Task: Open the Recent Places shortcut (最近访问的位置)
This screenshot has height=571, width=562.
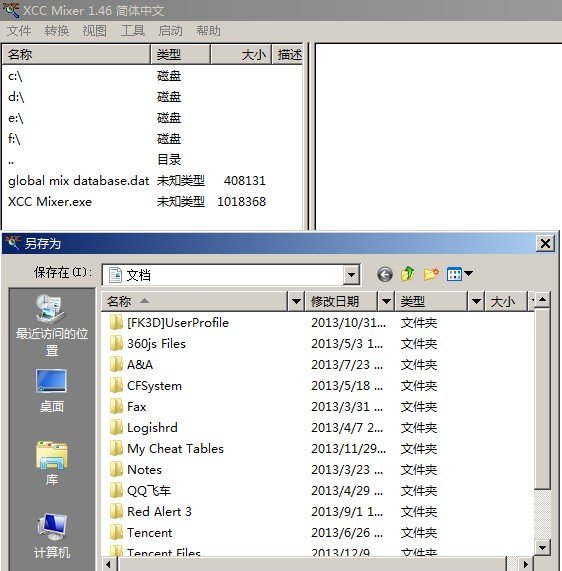Action: coord(52,326)
